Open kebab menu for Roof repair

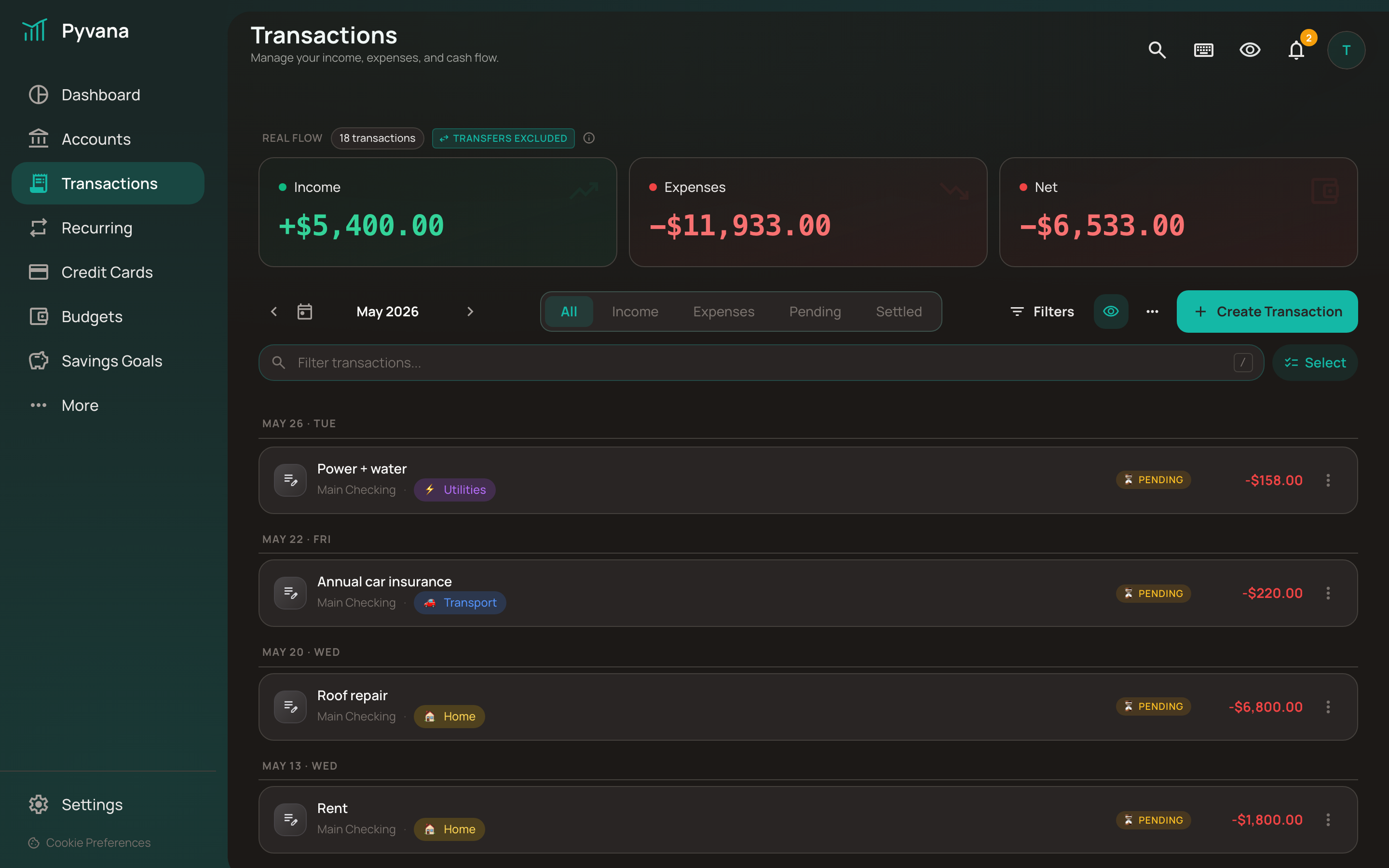[1328, 706]
